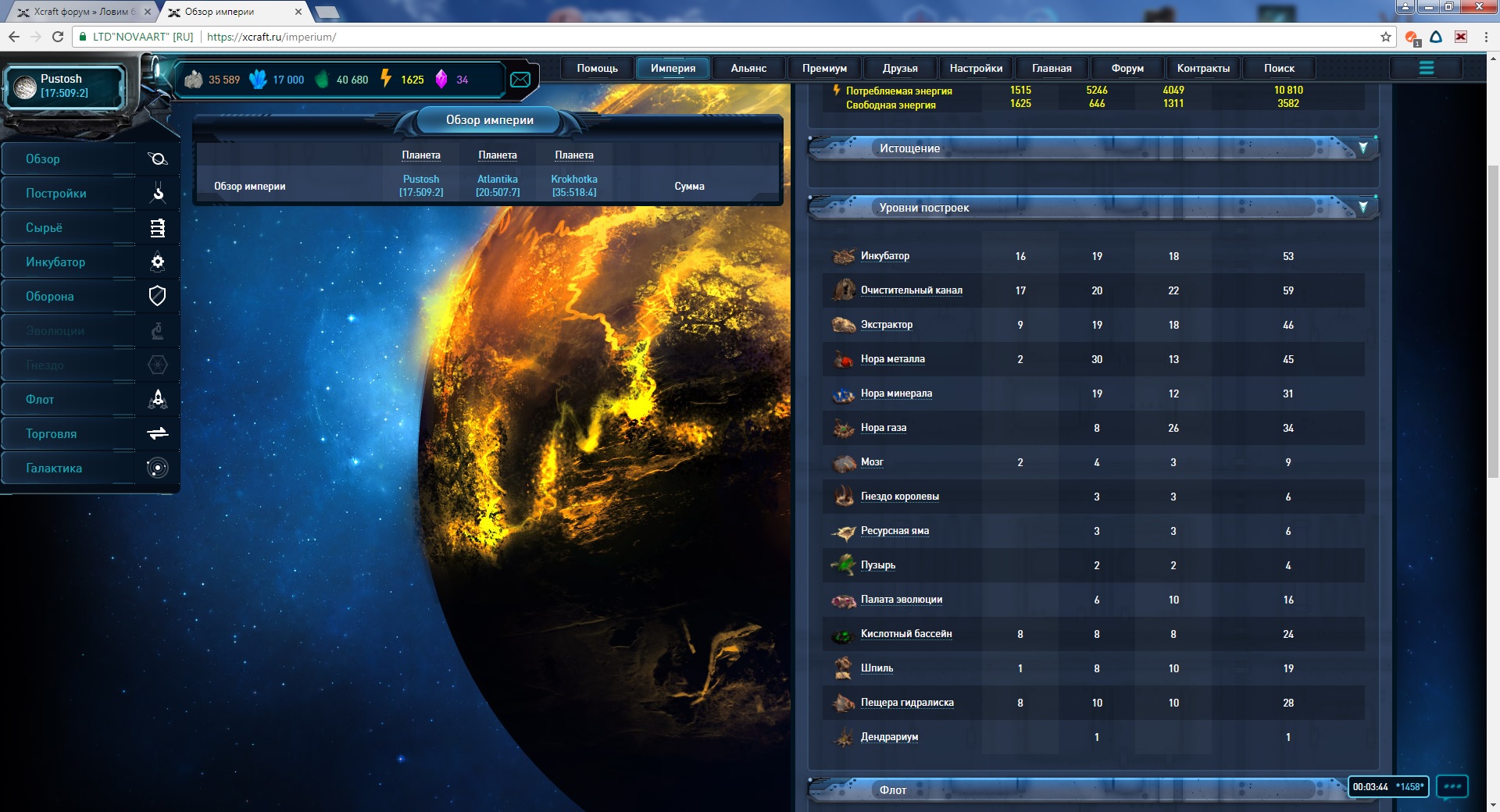1500x812 pixels.
Task: Click the Инкубатор sidebar gear icon
Action: click(x=157, y=262)
